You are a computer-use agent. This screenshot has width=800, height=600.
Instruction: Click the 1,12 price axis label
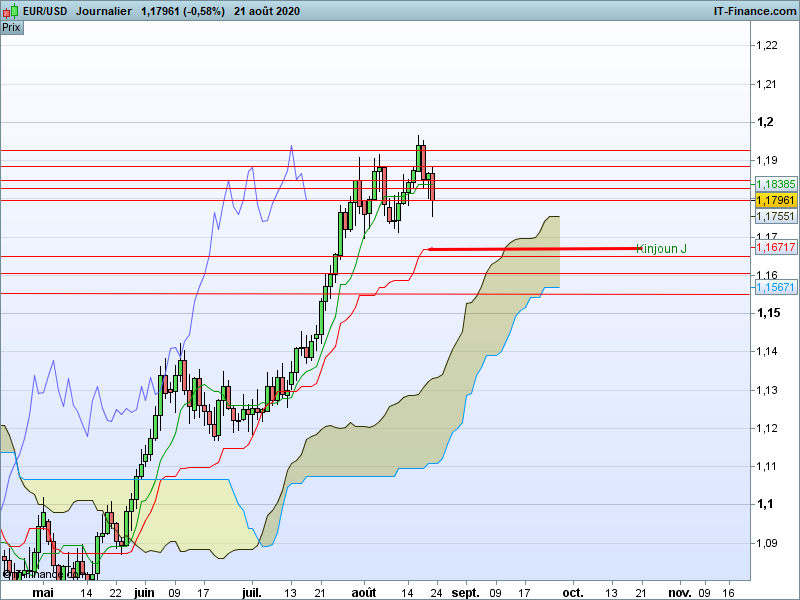[767, 428]
